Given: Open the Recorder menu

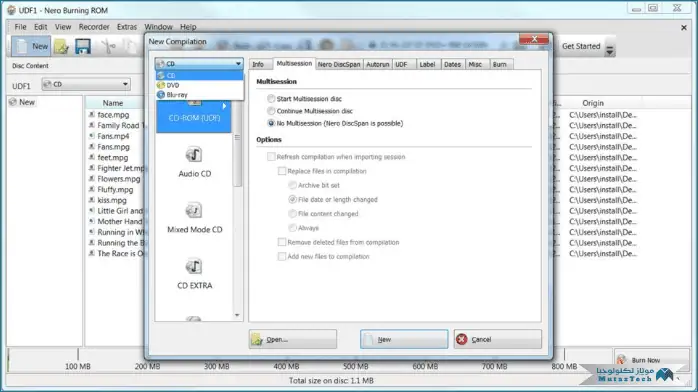Looking at the screenshot, I should click(x=94, y=27).
